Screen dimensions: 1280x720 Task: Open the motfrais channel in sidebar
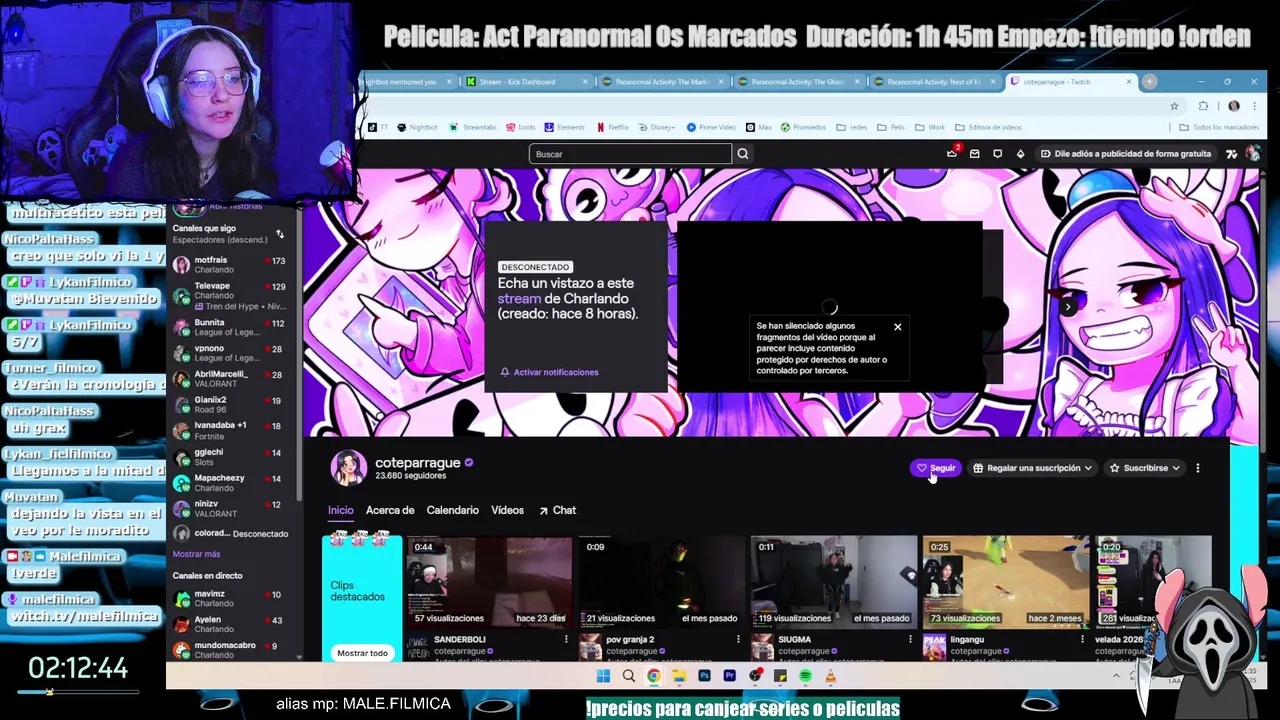(229, 264)
